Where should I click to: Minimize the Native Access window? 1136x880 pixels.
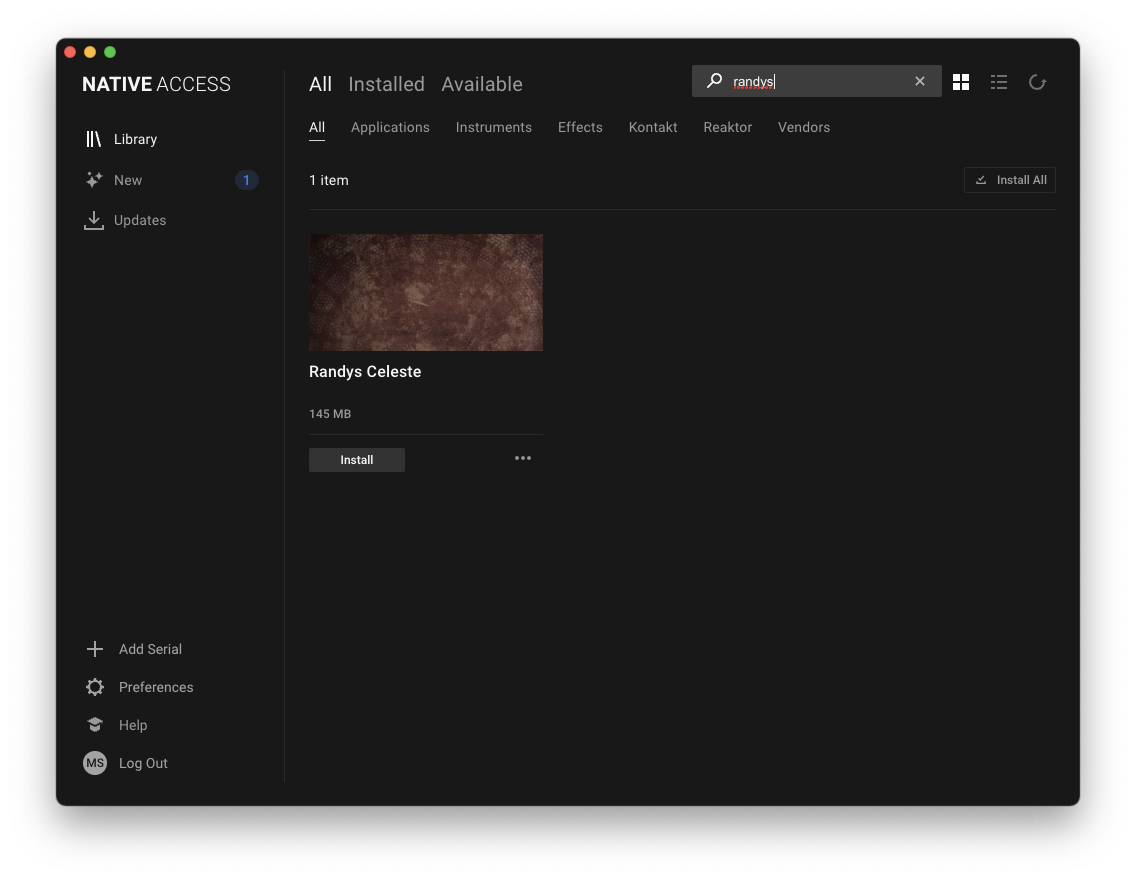tap(90, 52)
